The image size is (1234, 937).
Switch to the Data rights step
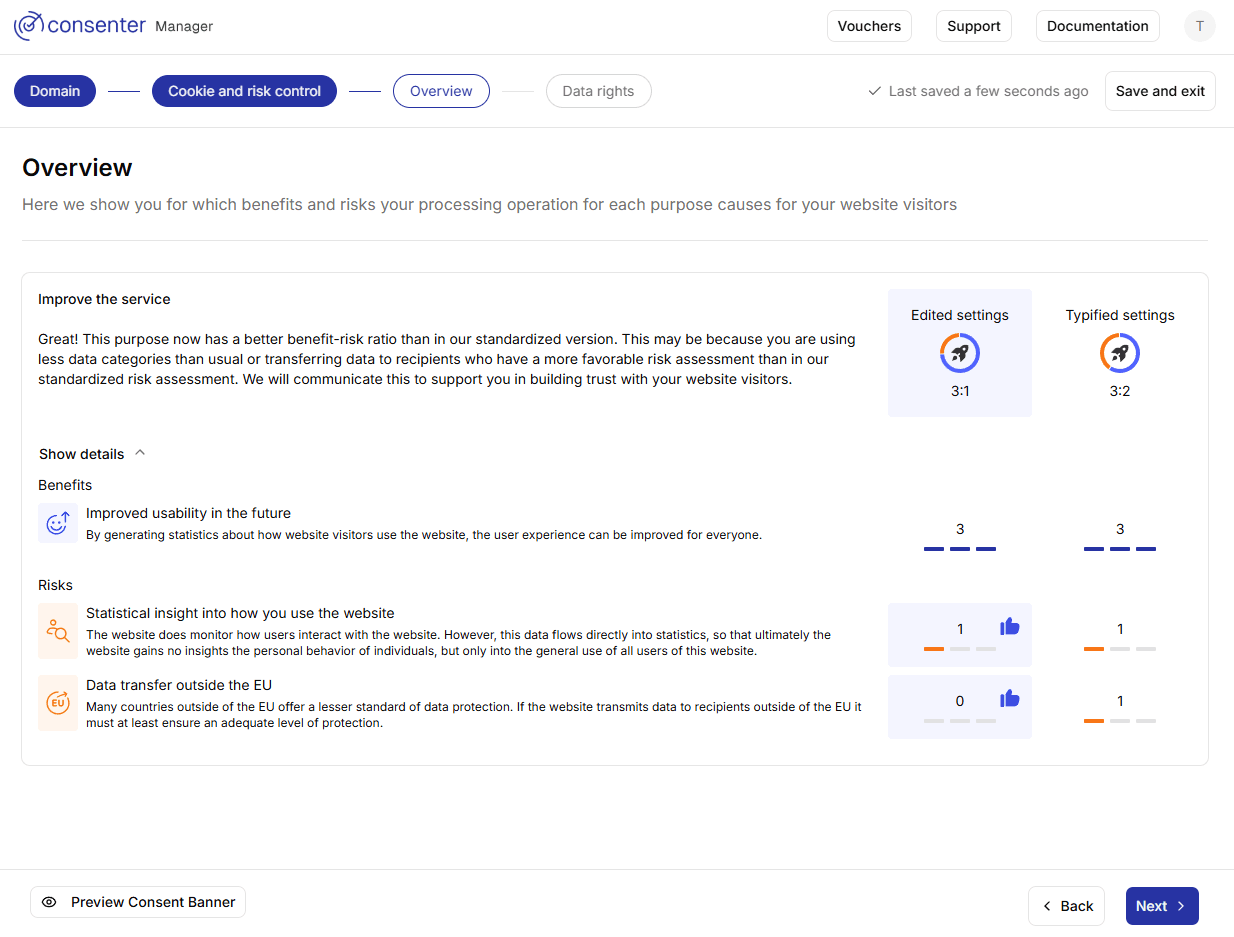tap(598, 90)
